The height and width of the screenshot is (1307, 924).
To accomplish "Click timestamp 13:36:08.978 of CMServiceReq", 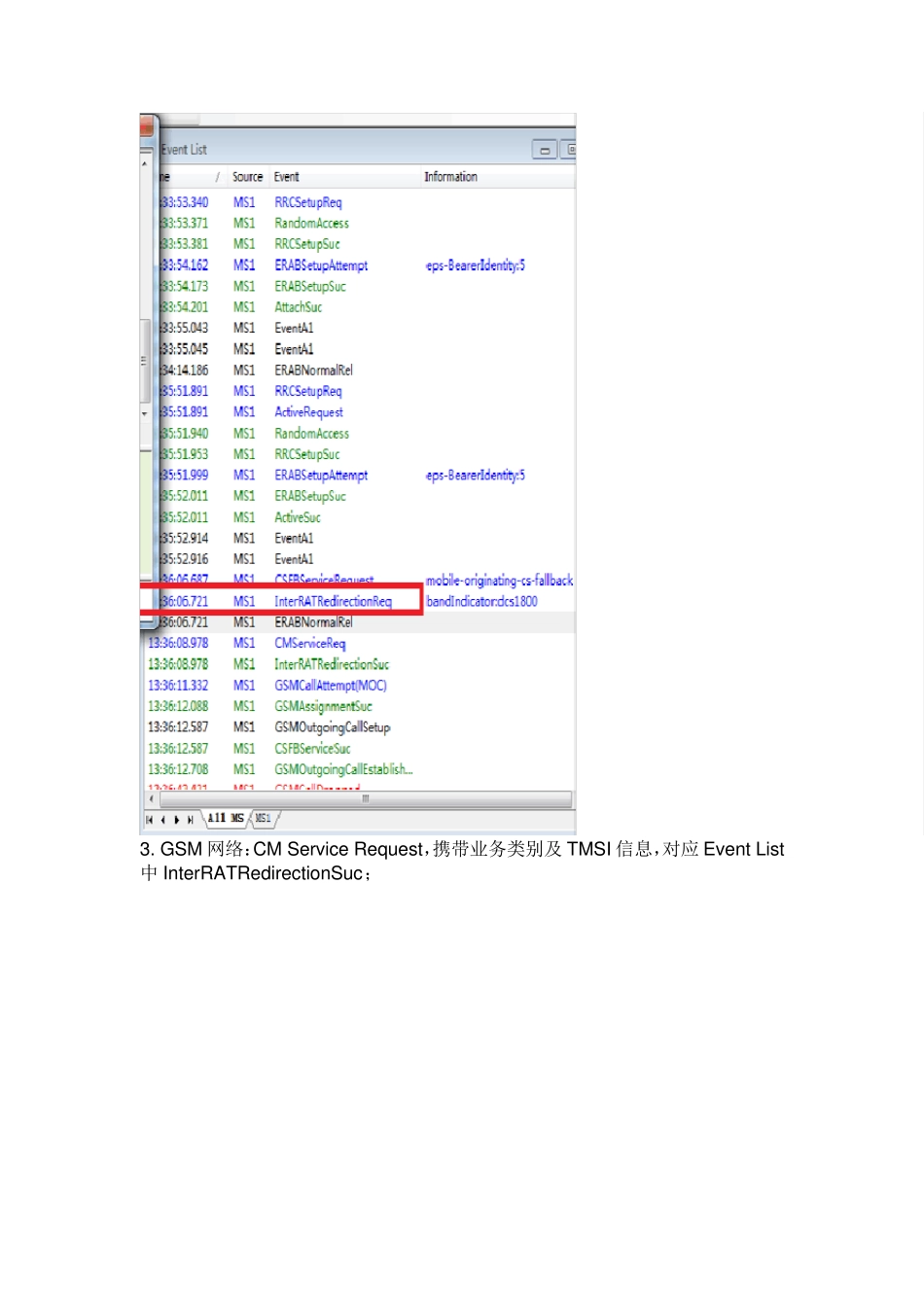I will [178, 644].
